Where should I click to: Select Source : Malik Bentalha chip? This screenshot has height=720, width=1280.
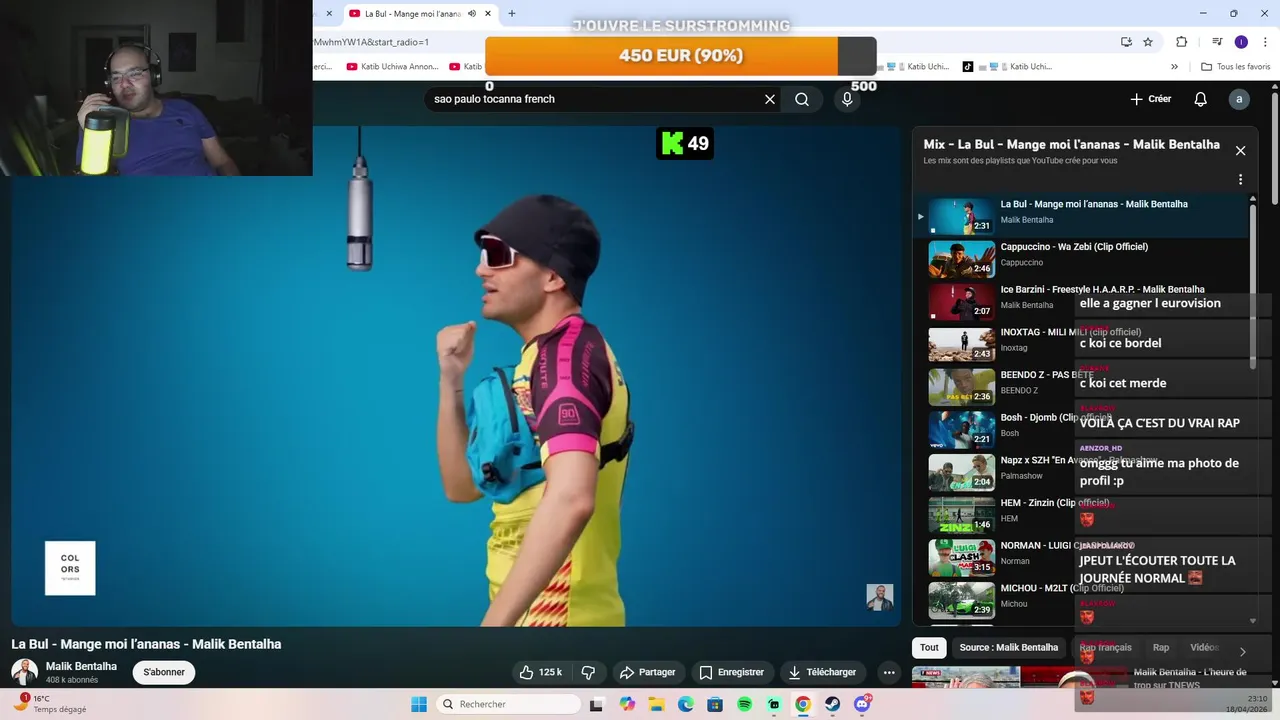(1008, 648)
